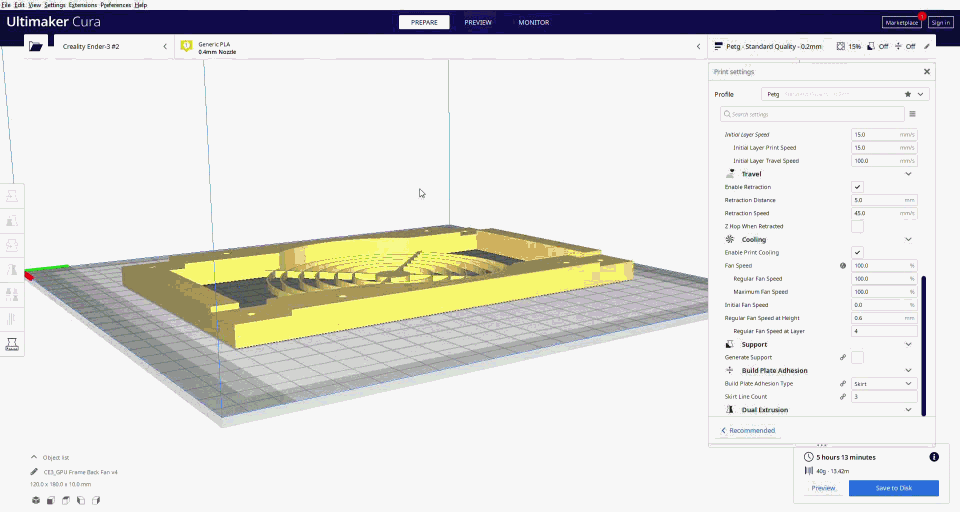
Task: Click the Marketplace button
Action: [x=902, y=23]
